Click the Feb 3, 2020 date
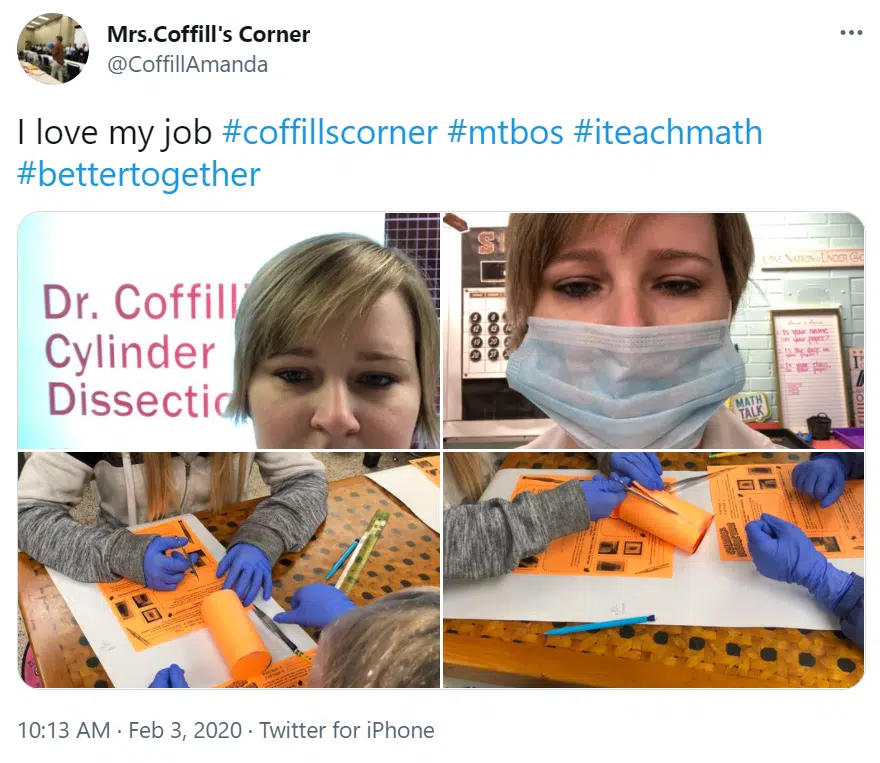Image resolution: width=880 pixels, height=763 pixels. click(185, 730)
